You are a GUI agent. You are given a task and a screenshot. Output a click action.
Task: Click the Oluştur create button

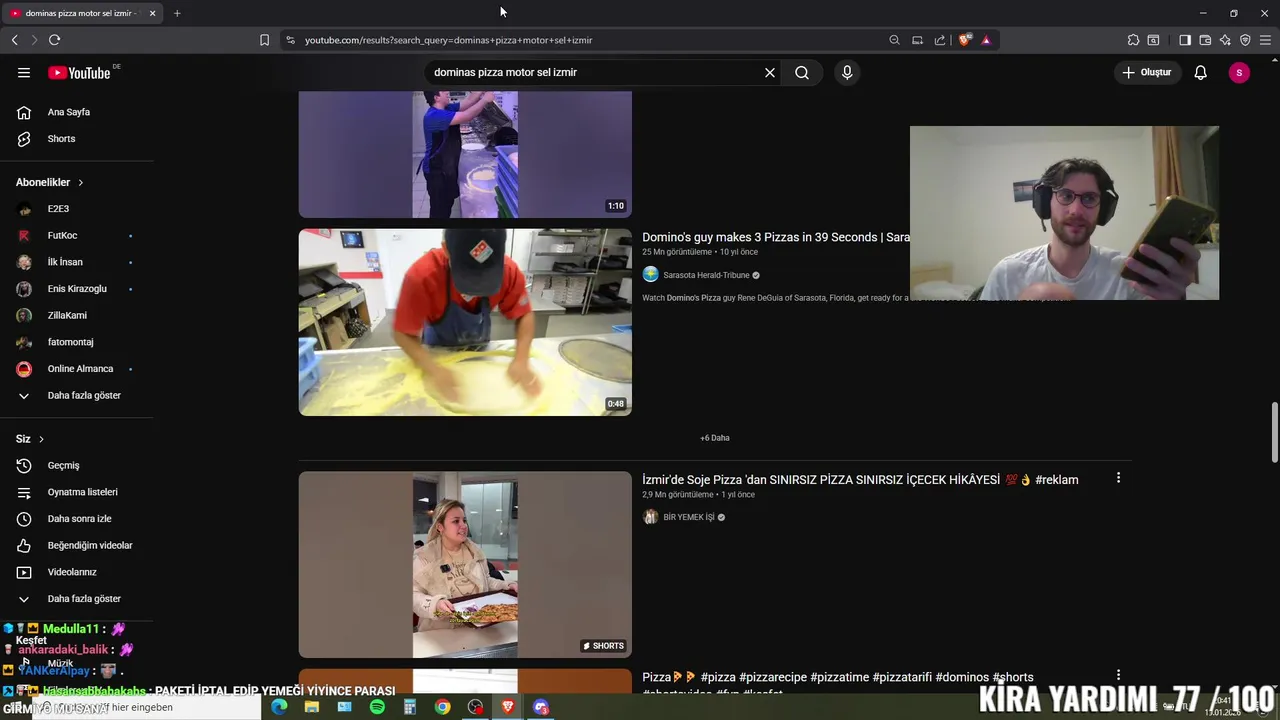[1146, 72]
